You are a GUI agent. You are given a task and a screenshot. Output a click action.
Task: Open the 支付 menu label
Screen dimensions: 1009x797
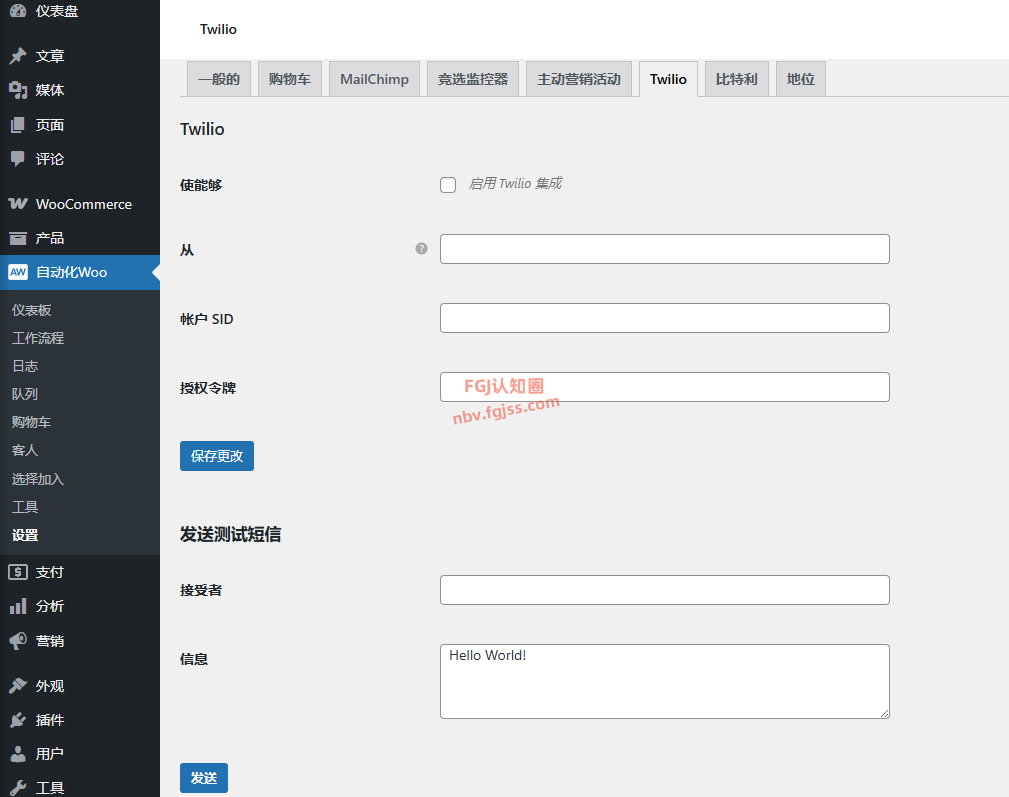pyautogui.click(x=50, y=572)
